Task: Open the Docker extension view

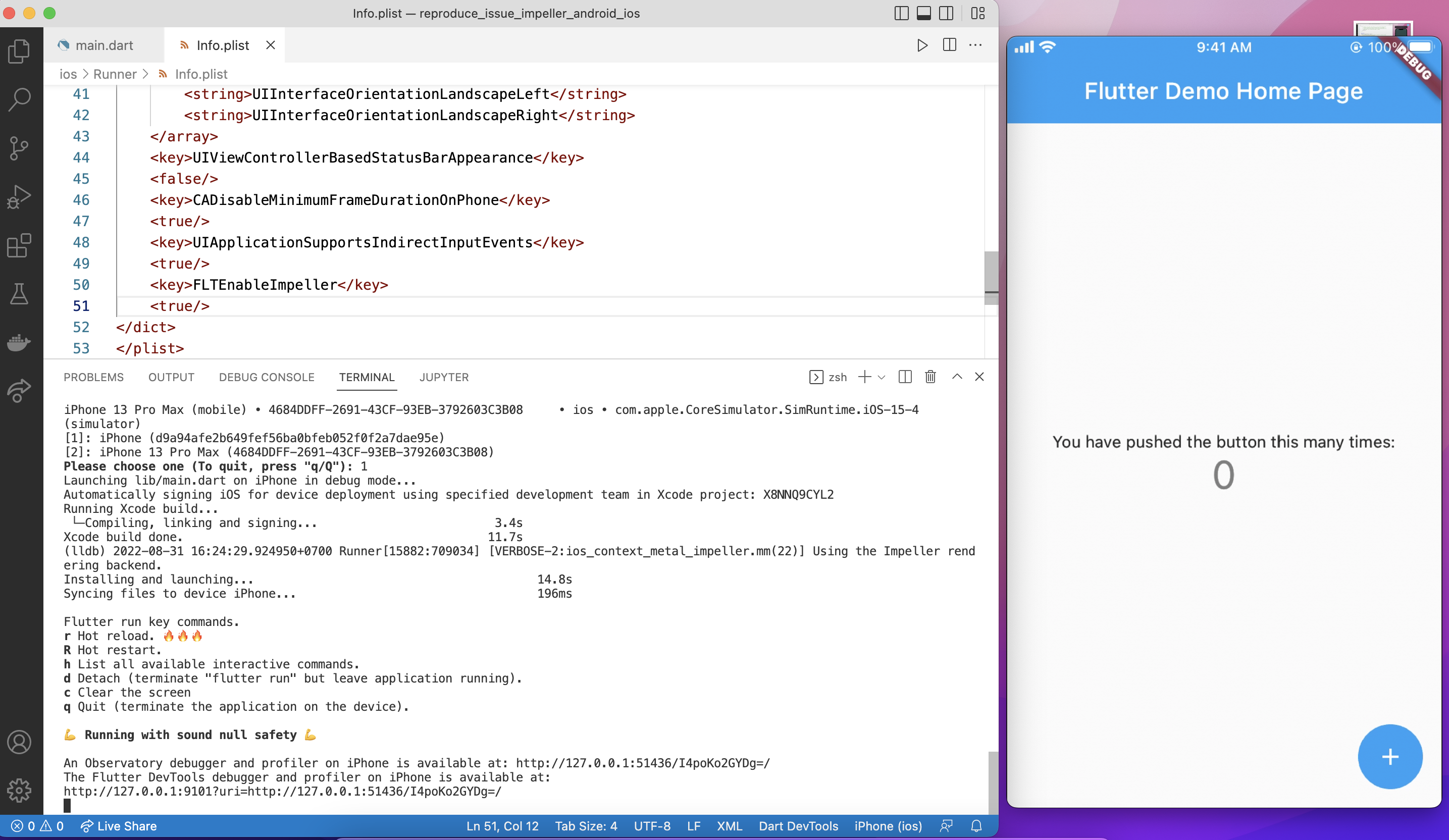Action: pyautogui.click(x=20, y=343)
